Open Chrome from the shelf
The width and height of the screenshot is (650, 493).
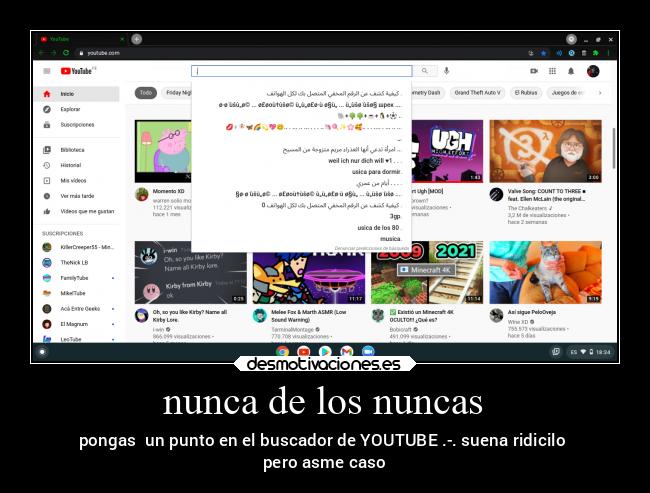click(282, 352)
